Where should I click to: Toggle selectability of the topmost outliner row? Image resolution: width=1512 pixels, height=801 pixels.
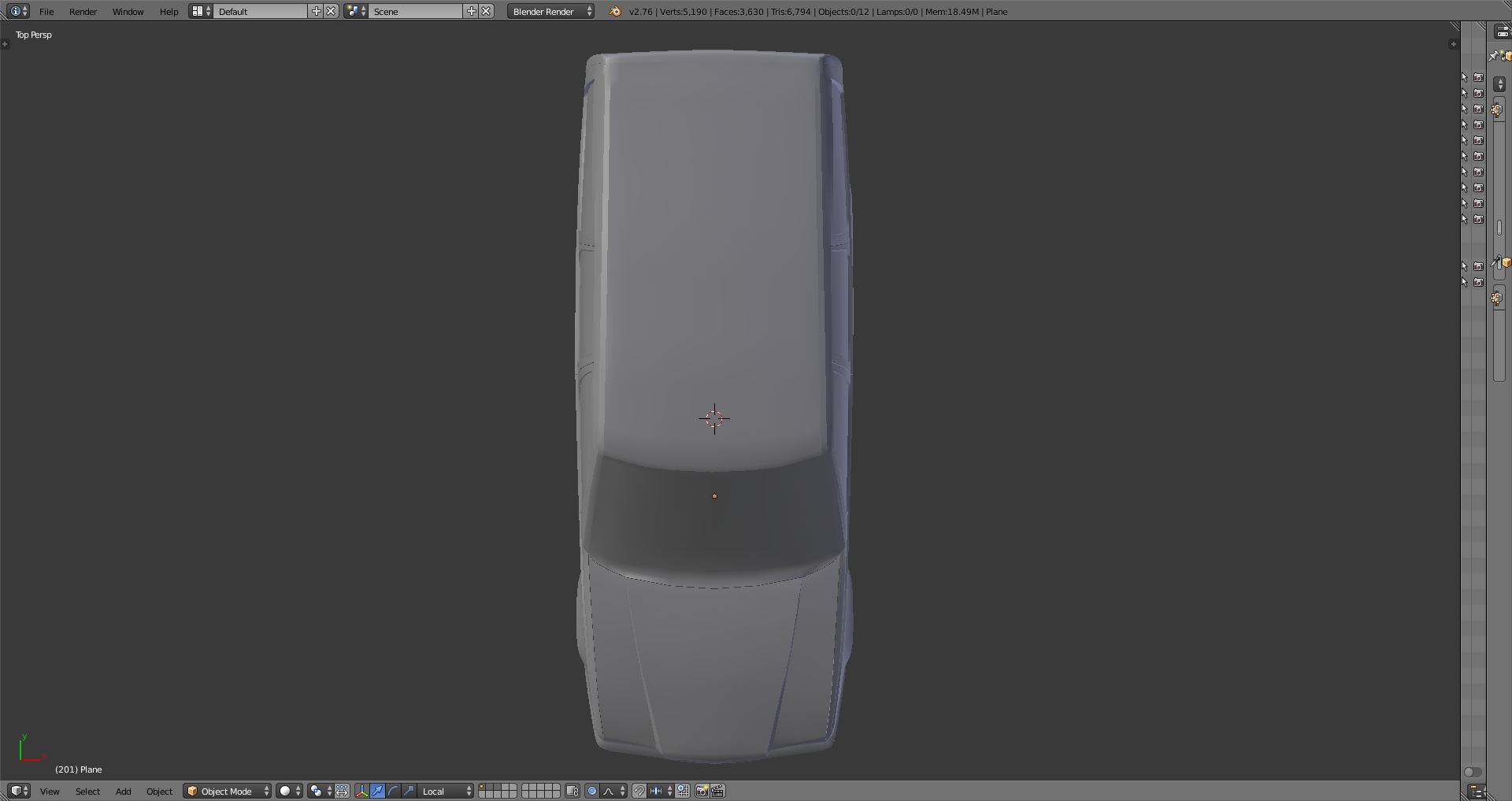point(1465,77)
